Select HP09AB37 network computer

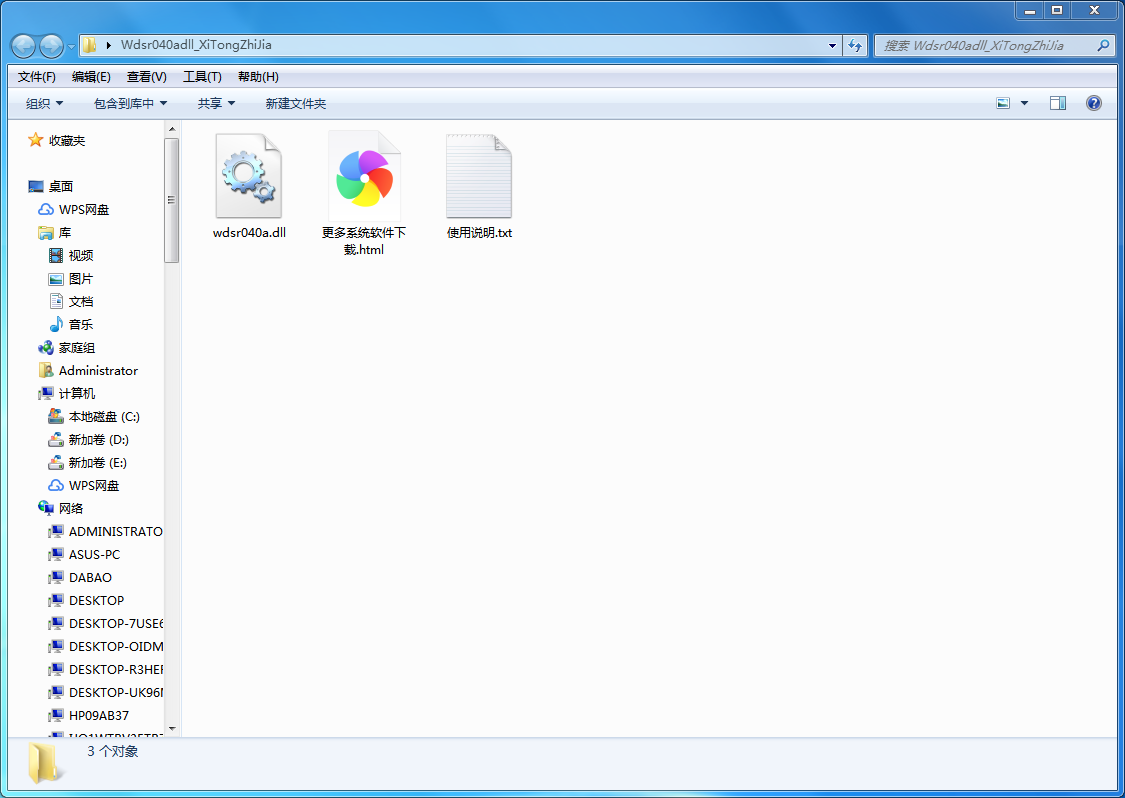coord(88,715)
